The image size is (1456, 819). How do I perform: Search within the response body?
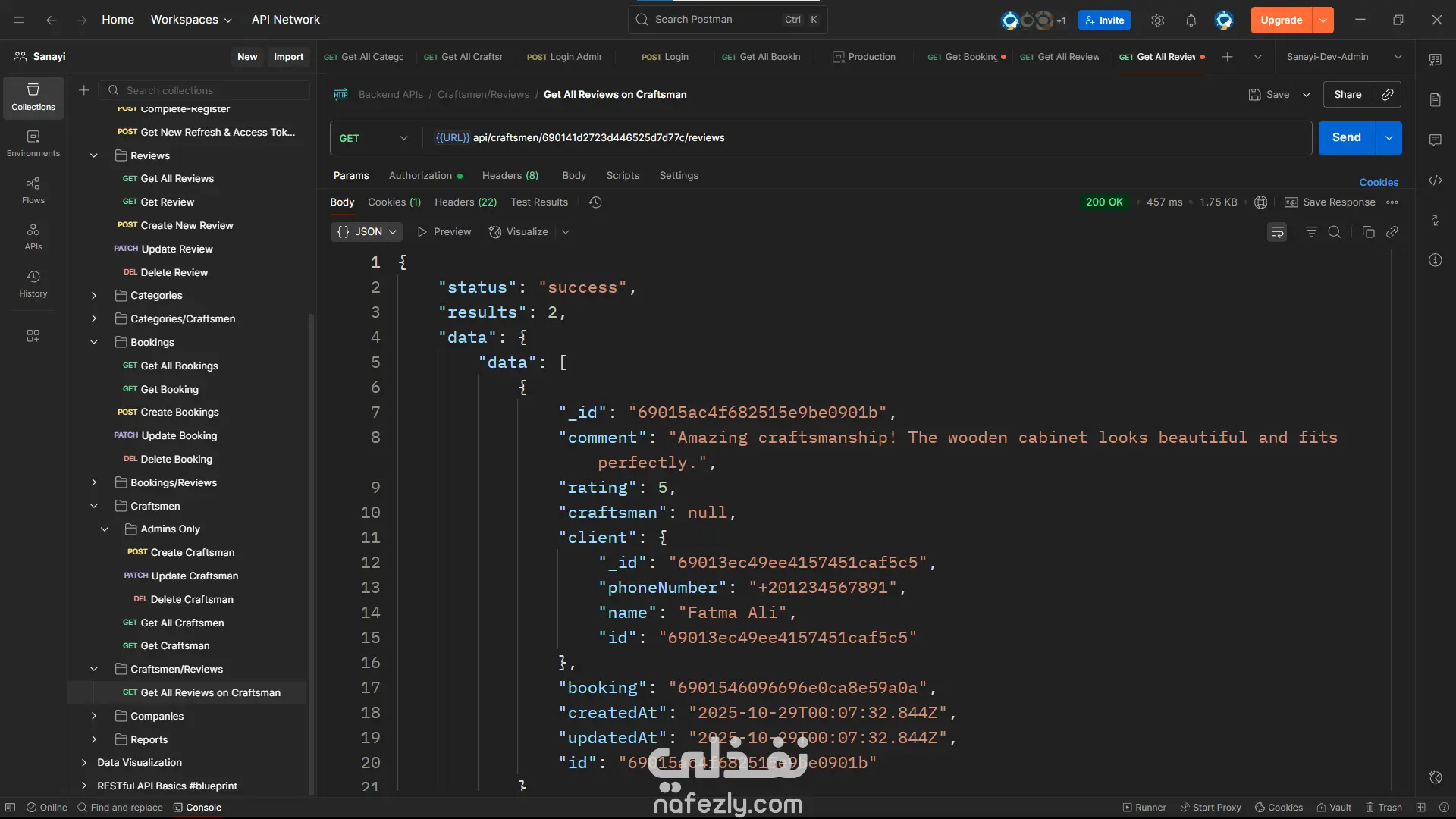click(1335, 232)
